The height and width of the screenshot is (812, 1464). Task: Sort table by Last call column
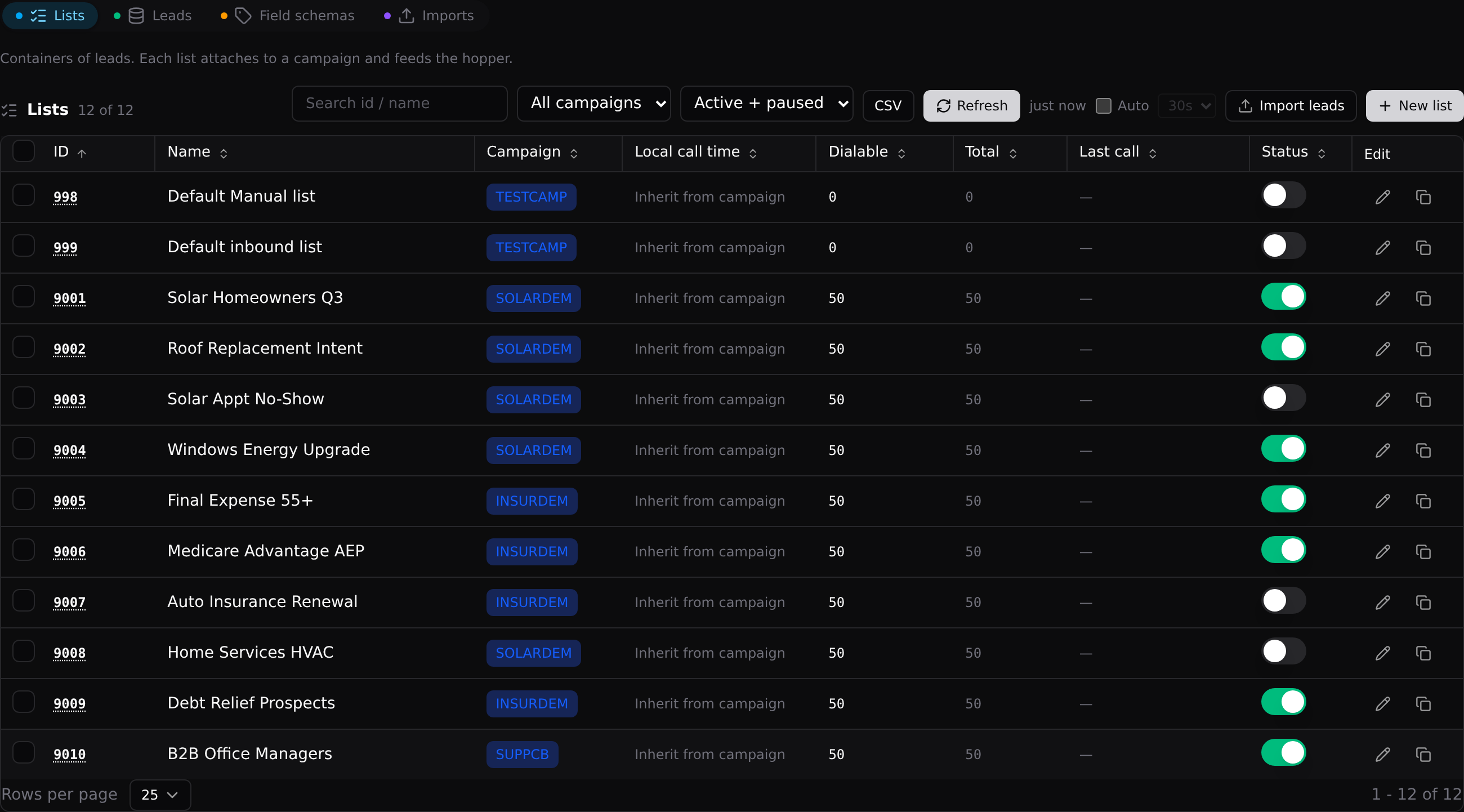1117,152
